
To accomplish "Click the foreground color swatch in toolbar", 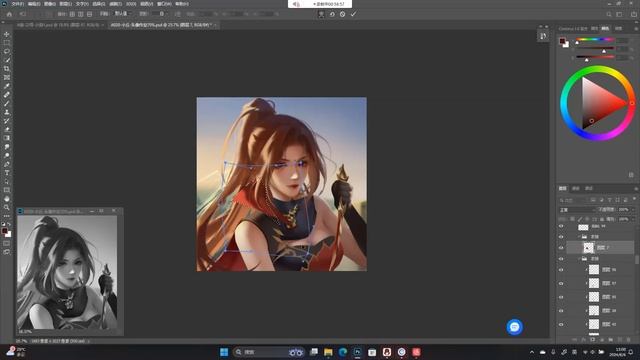I will (x=4, y=231).
